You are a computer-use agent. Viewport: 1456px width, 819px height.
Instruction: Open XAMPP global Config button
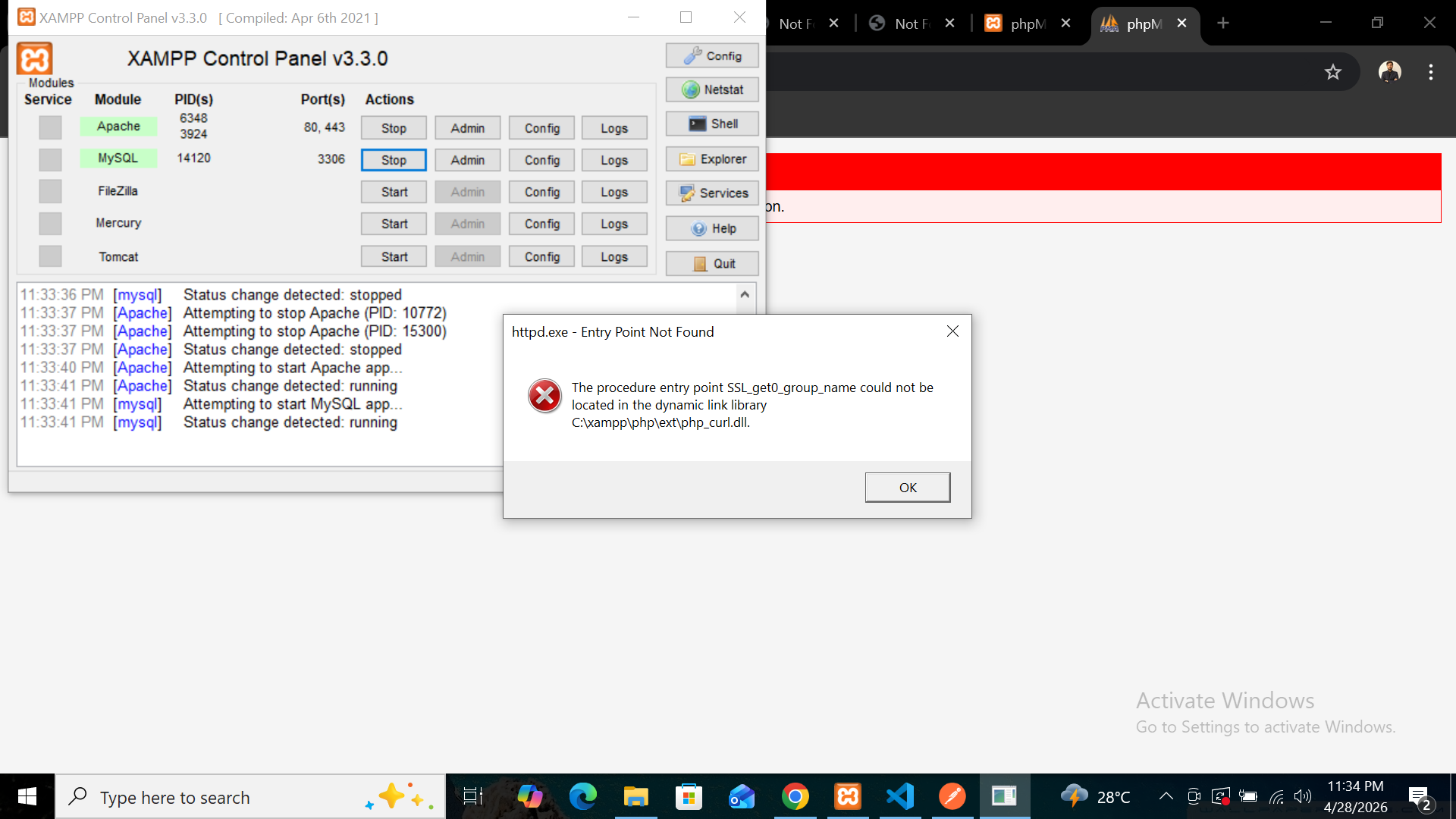click(x=712, y=56)
